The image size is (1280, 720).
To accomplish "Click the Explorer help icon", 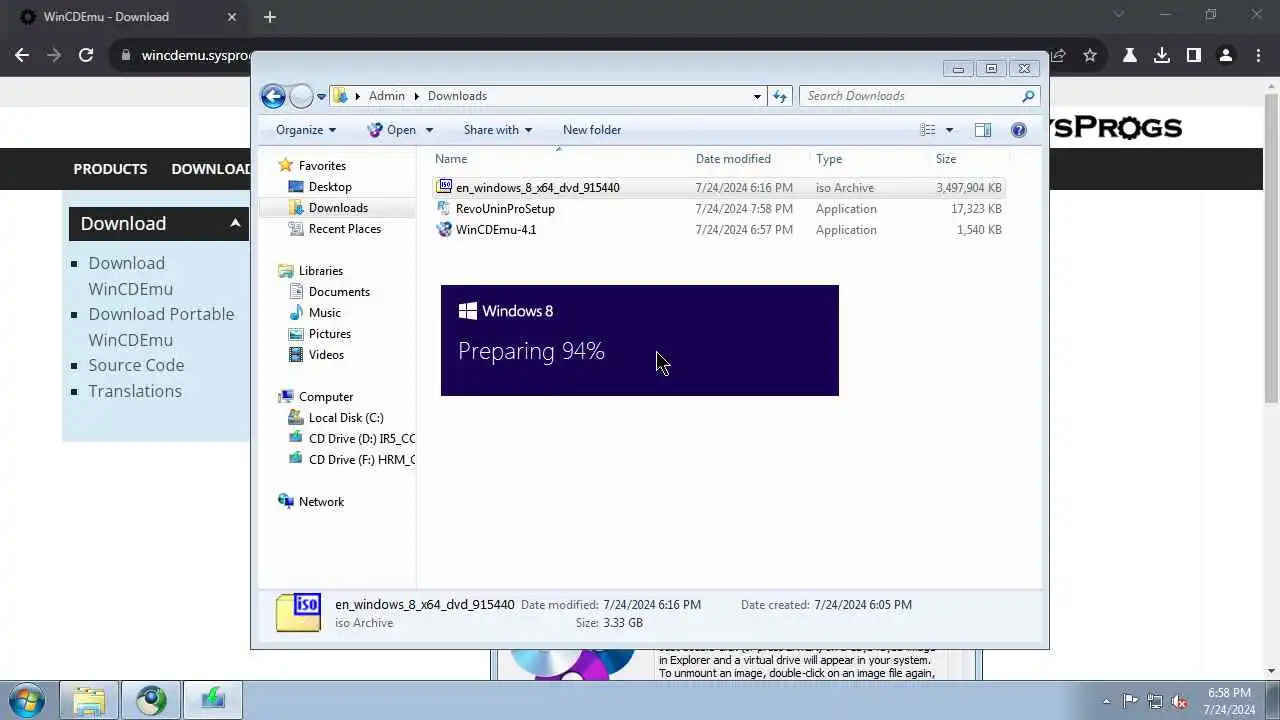I will pos(1019,130).
